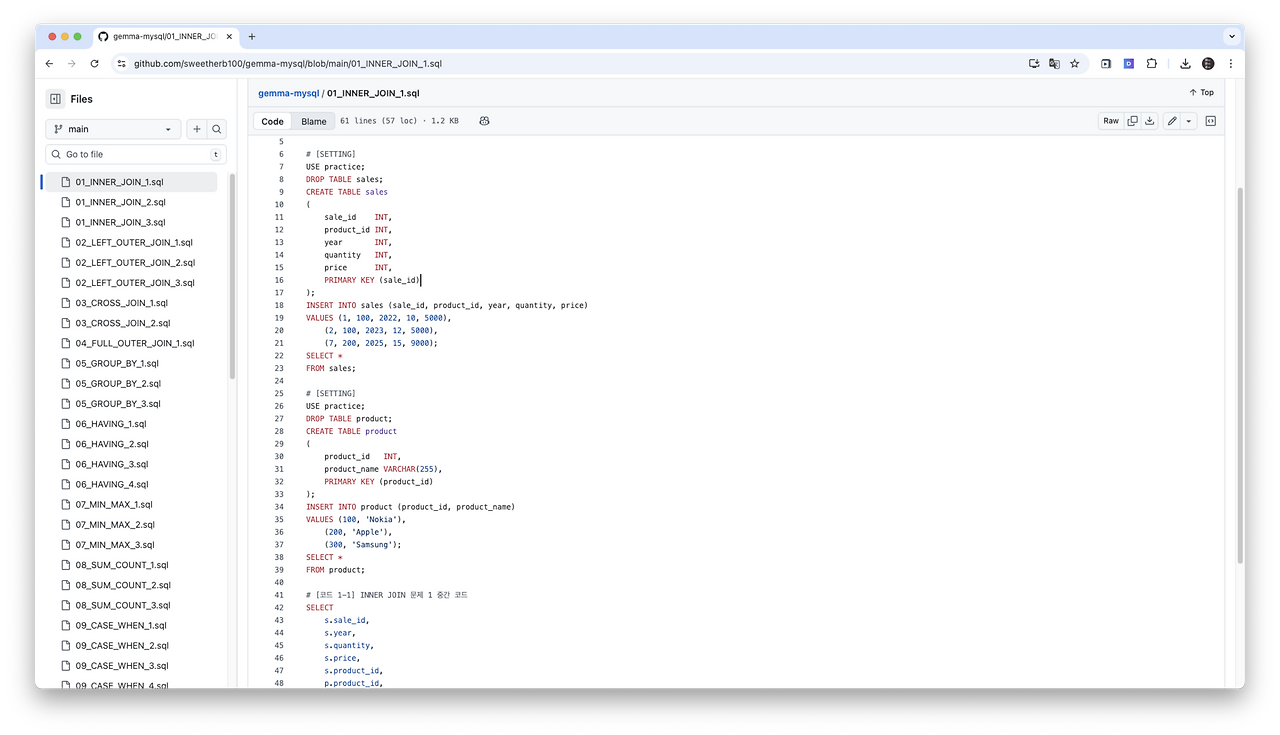The image size is (1280, 735).
Task: Open the symbols panel
Action: pos(1211,121)
